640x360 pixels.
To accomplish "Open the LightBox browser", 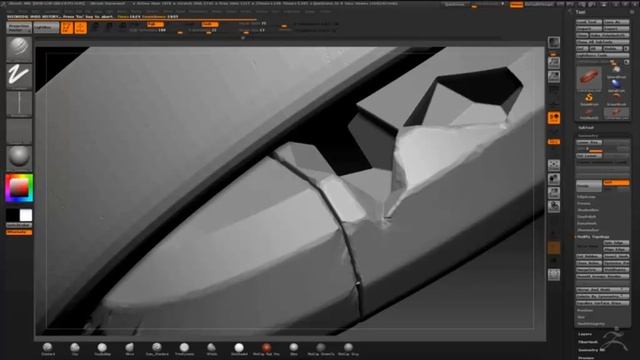I will pos(46,27).
